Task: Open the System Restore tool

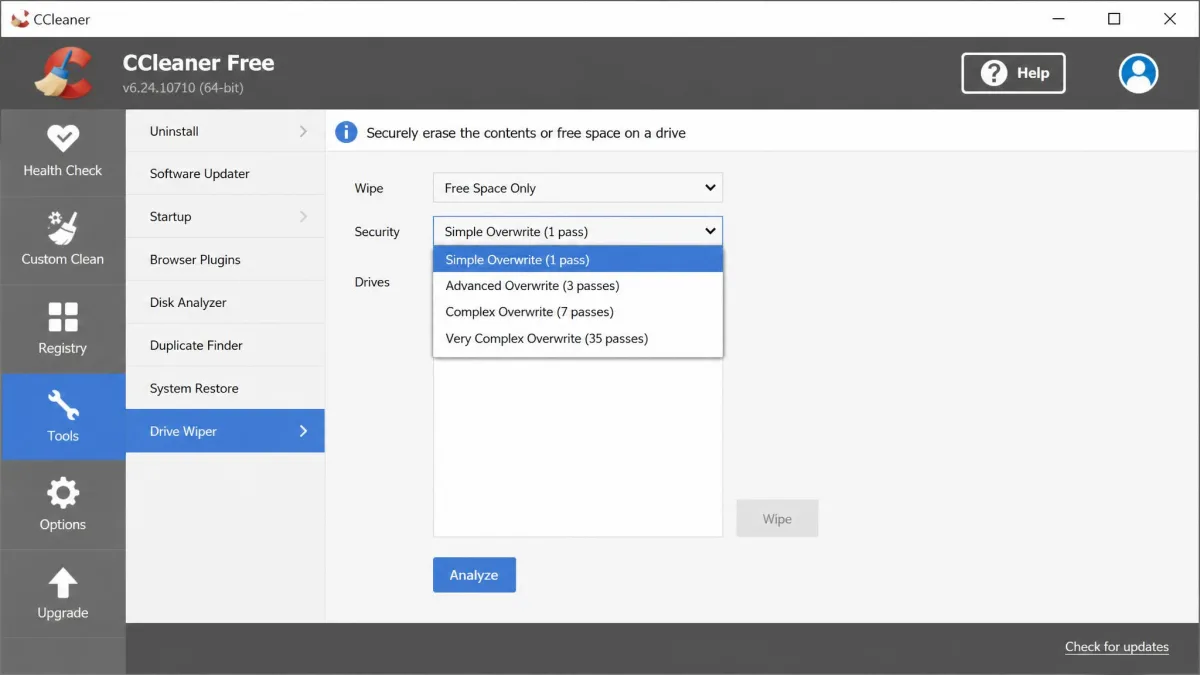Action: click(x=225, y=389)
